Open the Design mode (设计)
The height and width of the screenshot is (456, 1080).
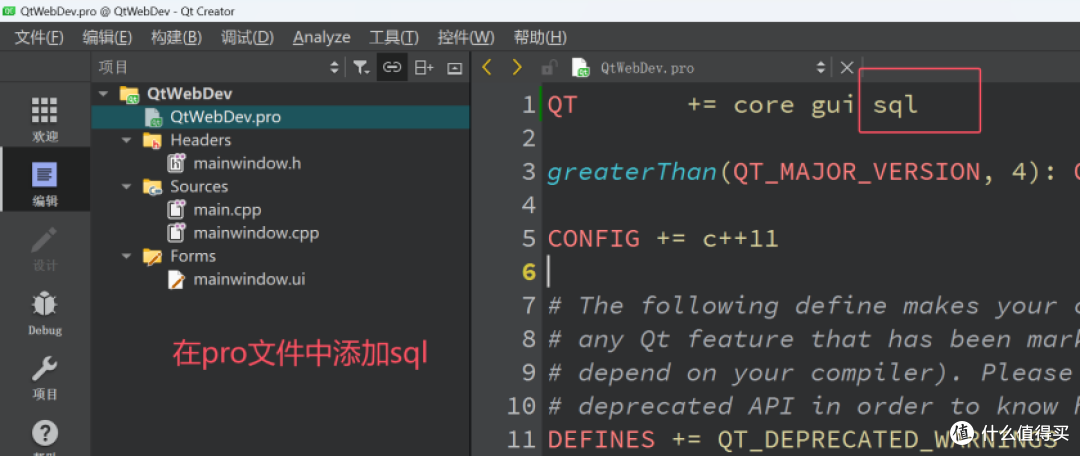[x=45, y=248]
